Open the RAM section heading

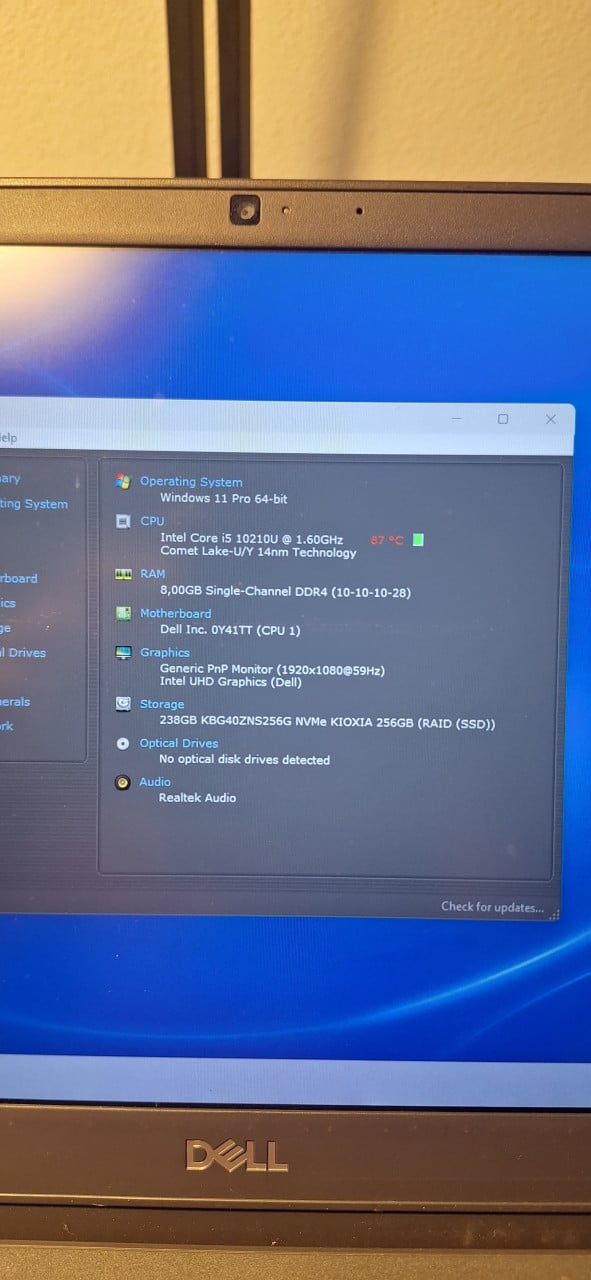(x=153, y=574)
